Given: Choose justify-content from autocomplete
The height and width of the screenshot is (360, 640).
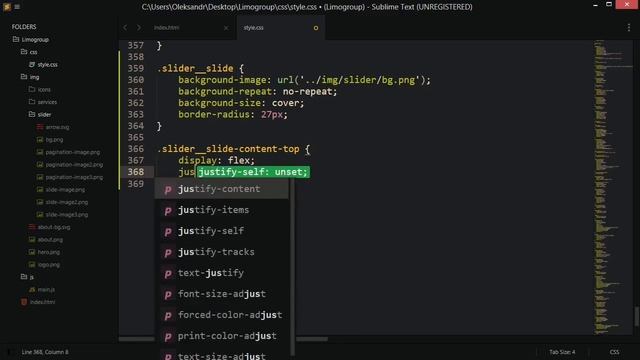Looking at the screenshot, I should (x=221, y=189).
